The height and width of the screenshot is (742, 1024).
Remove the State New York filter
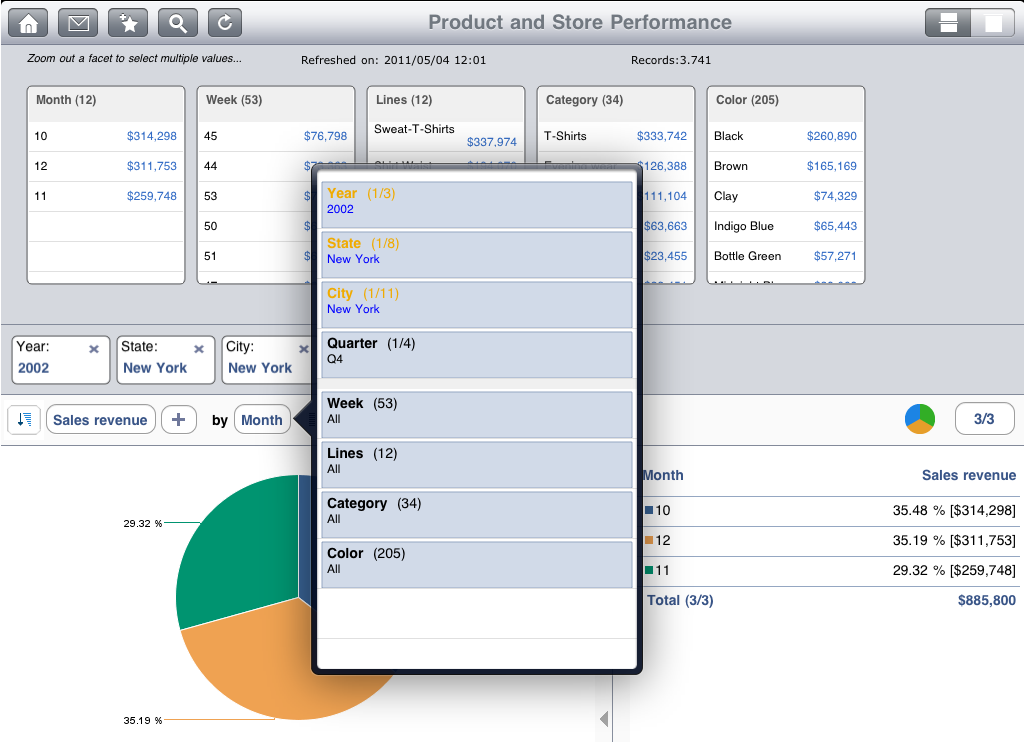point(199,349)
